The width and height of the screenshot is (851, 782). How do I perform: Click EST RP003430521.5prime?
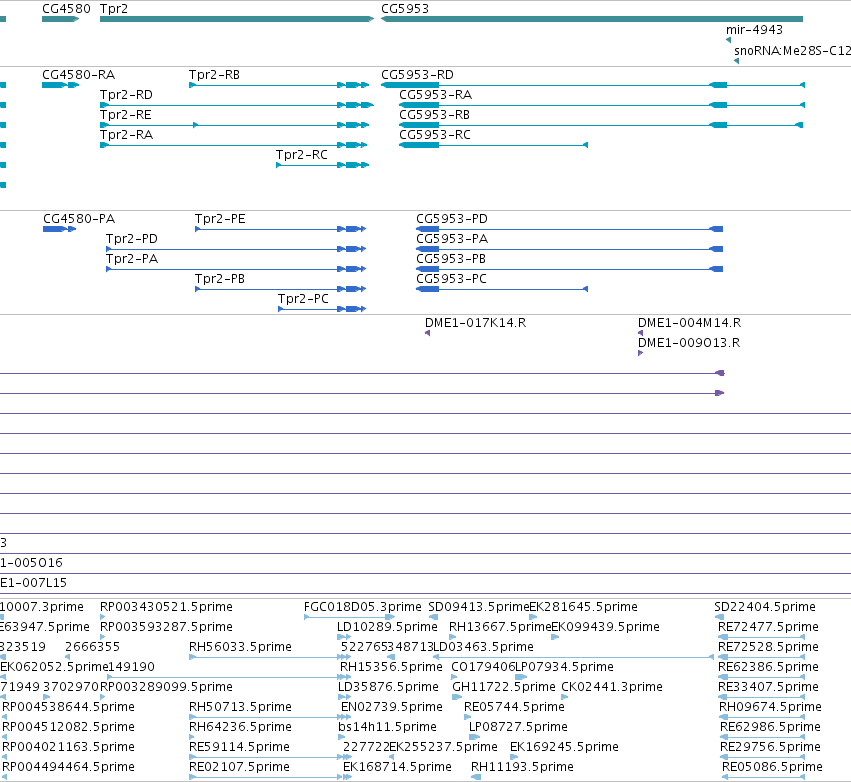tap(166, 607)
